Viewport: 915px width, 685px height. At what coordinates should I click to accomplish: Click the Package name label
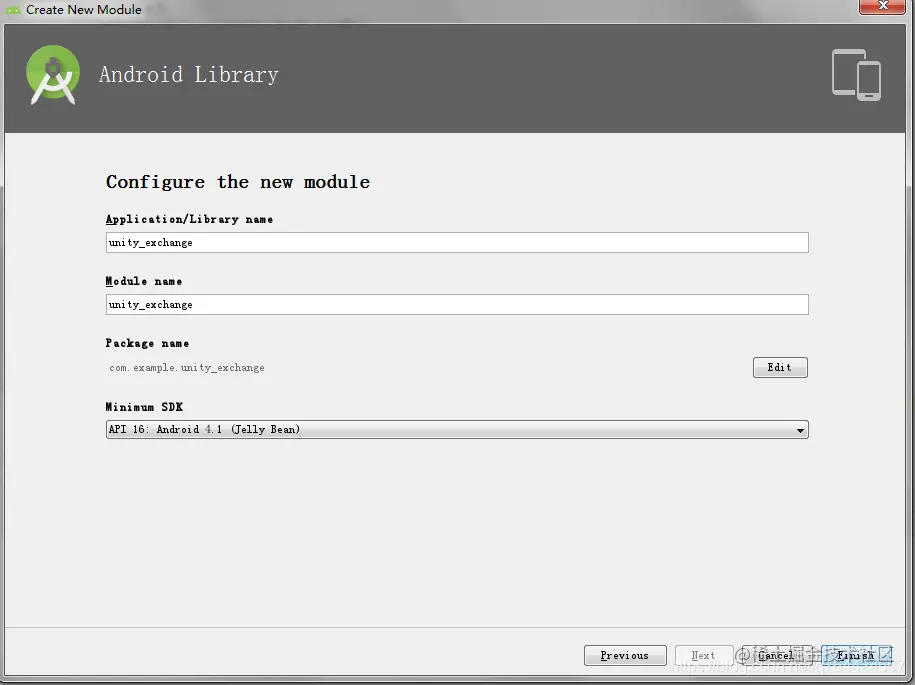click(x=147, y=343)
